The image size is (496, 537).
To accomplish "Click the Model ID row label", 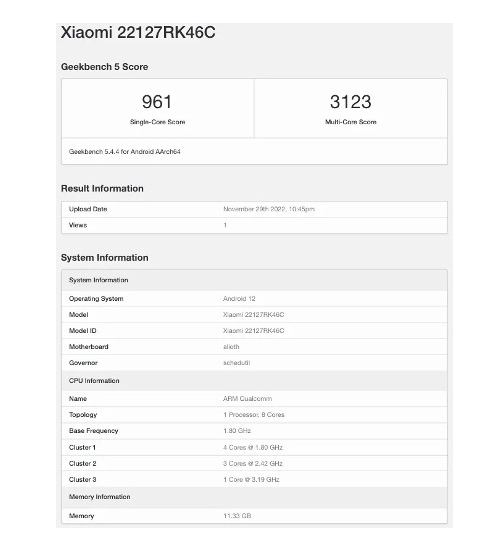I will coord(83,331).
